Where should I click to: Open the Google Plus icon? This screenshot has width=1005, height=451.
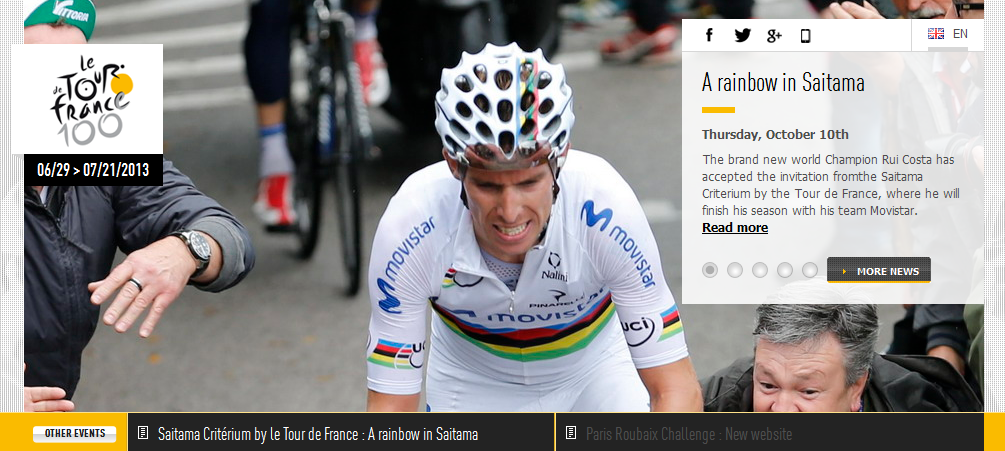[x=774, y=36]
